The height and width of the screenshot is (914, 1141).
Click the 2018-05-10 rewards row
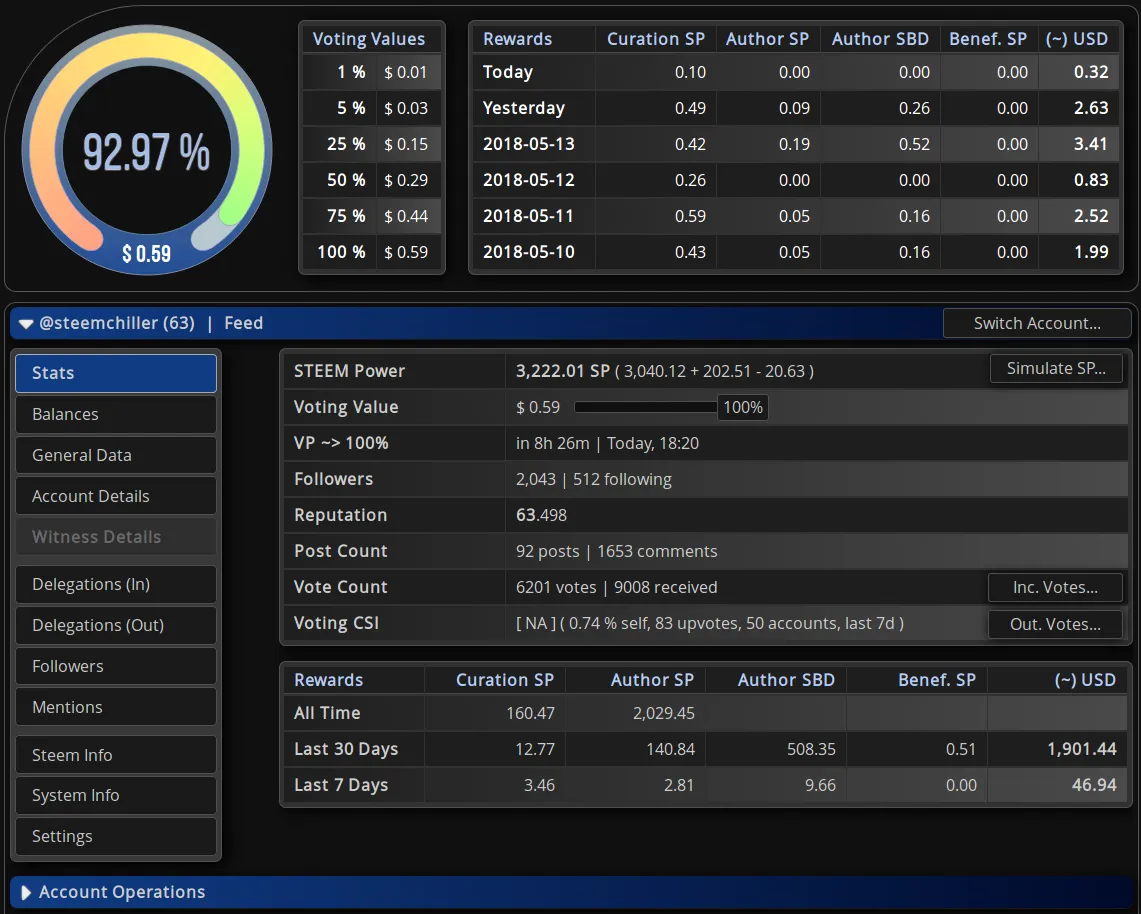tap(796, 252)
